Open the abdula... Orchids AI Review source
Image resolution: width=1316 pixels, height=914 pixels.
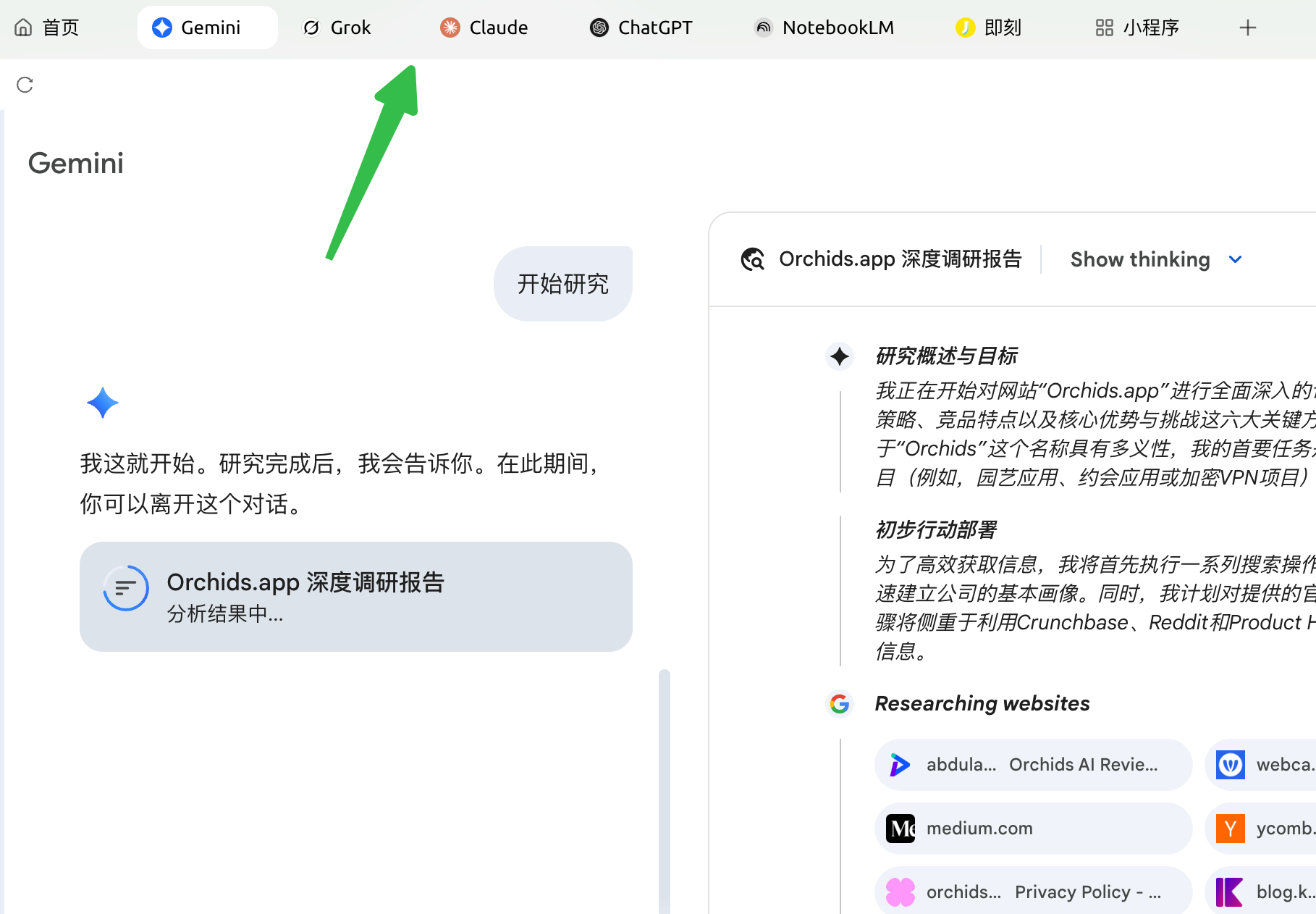coord(1033,765)
